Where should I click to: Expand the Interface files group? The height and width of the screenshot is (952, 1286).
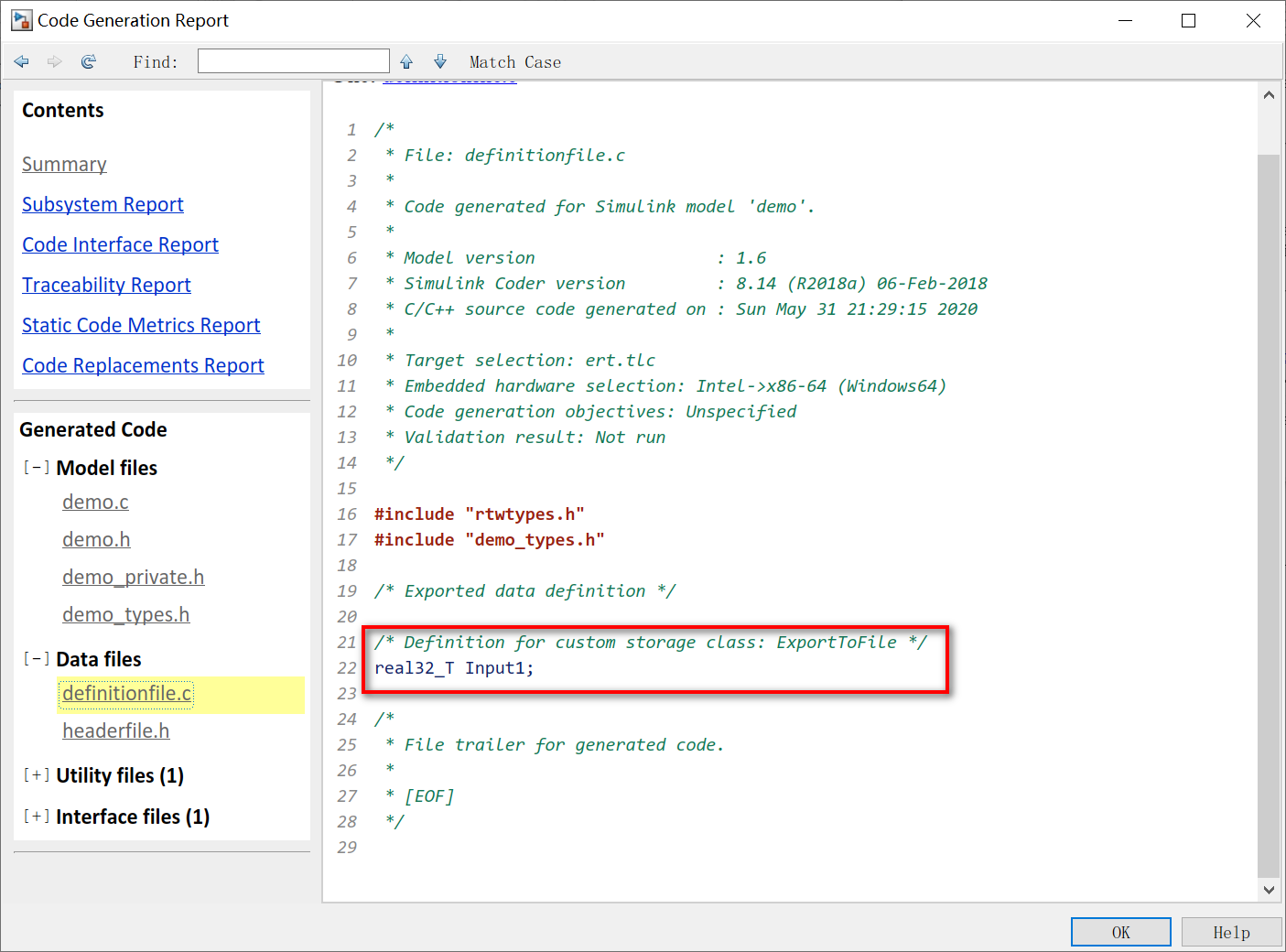point(36,817)
